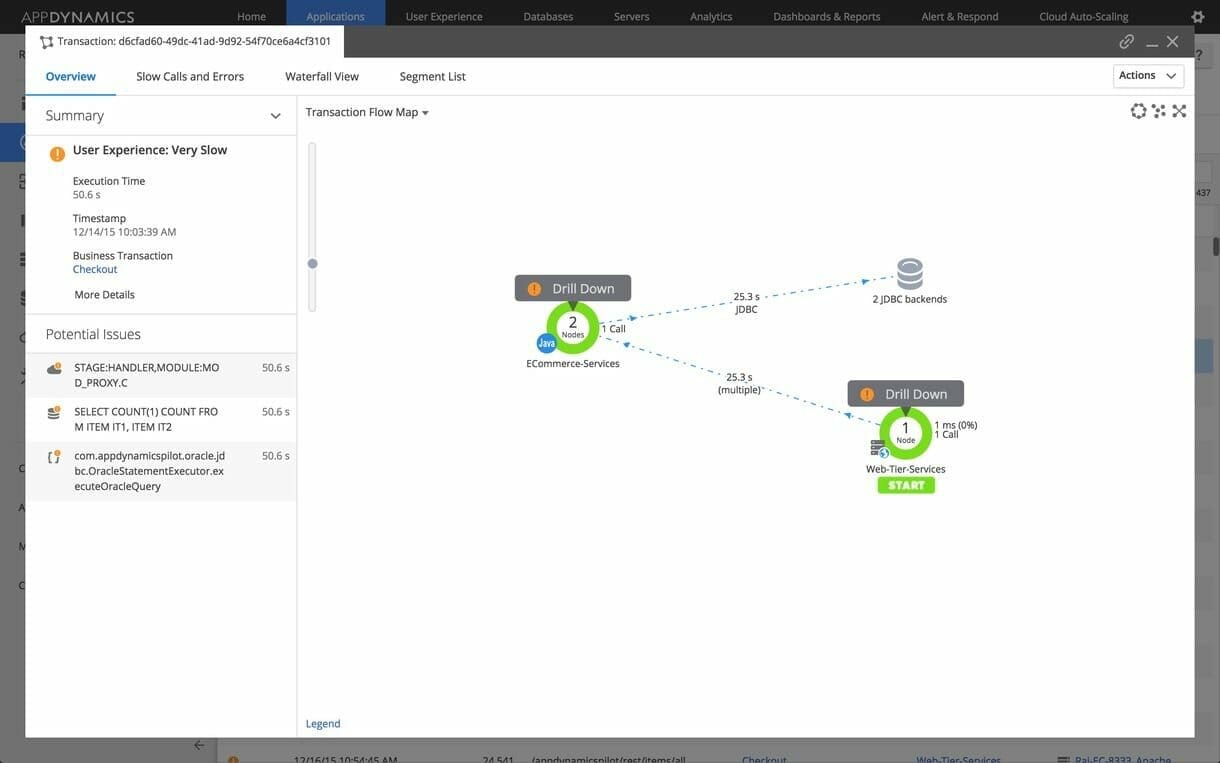
Task: Open the Actions dropdown
Action: tap(1146, 73)
